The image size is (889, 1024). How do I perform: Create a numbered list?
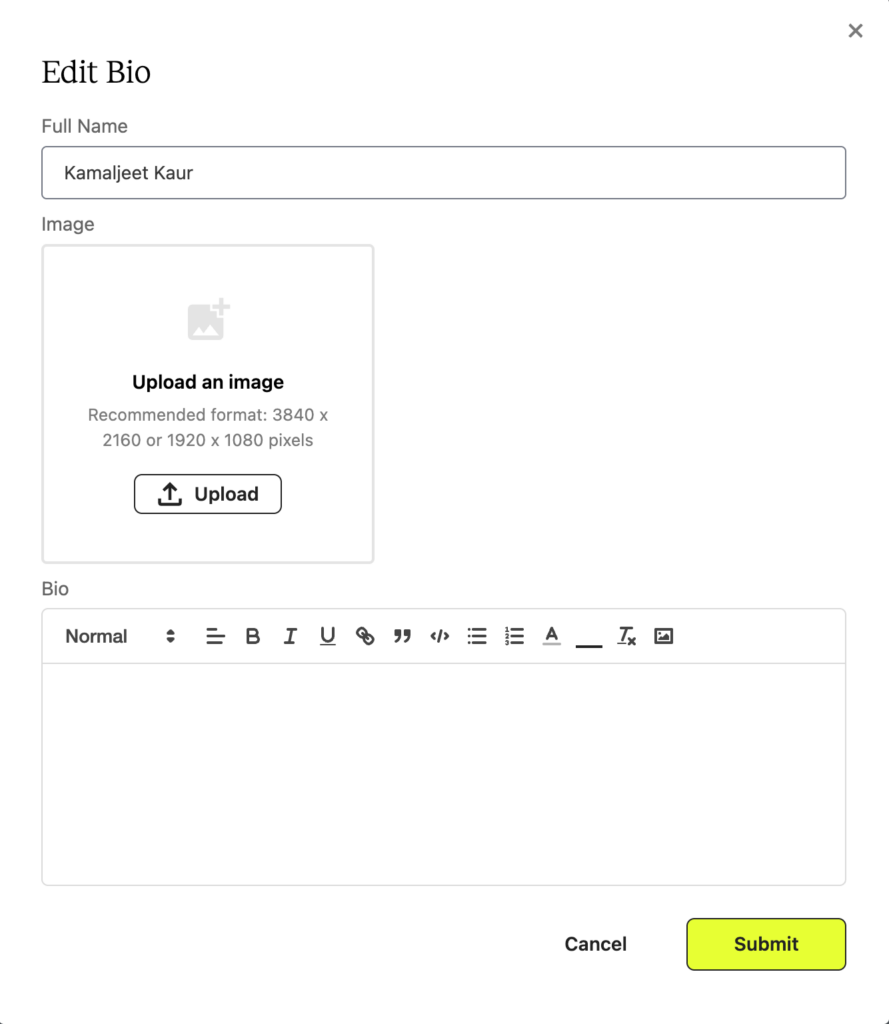515,636
